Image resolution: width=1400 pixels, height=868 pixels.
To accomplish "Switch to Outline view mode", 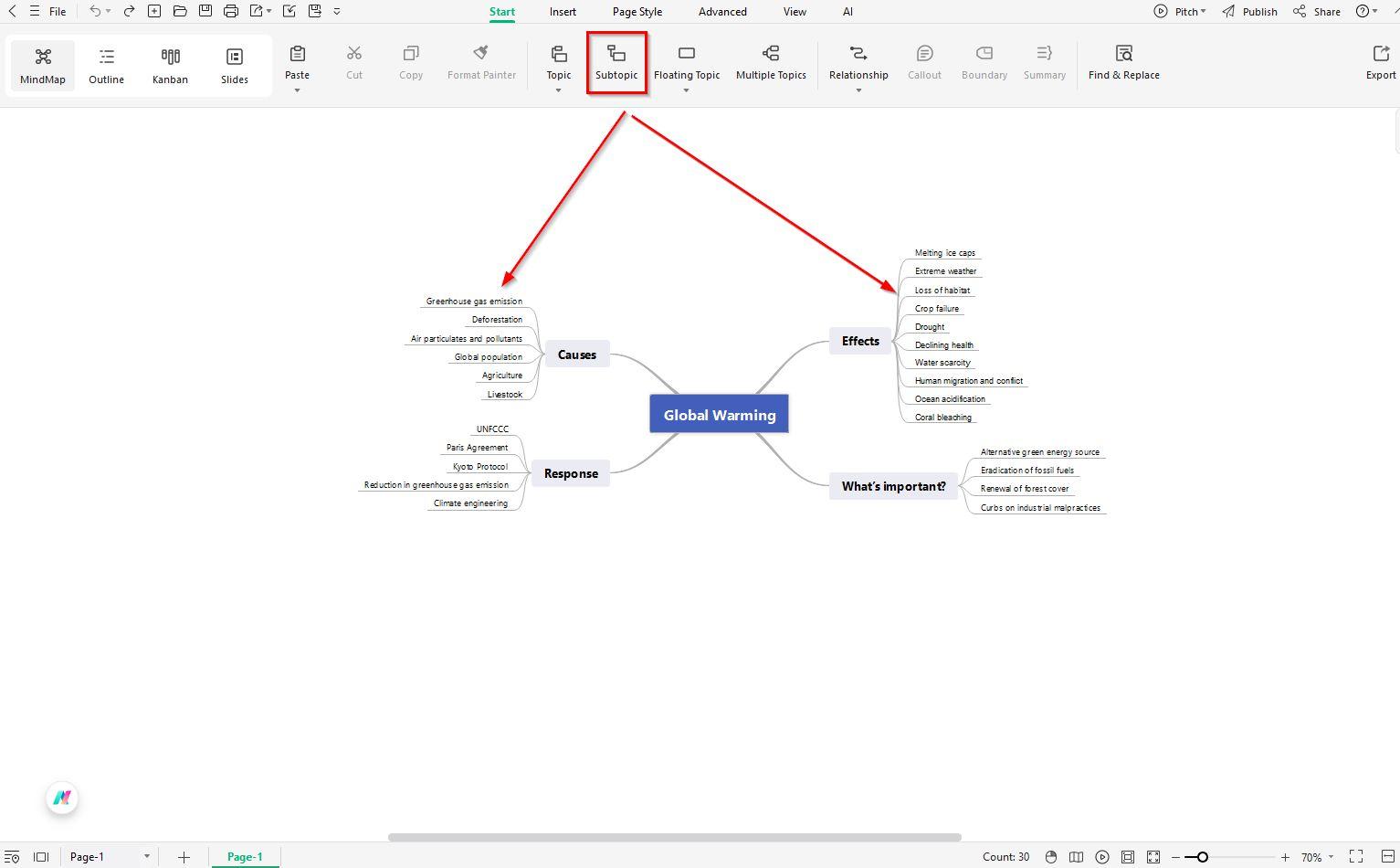I will pos(107,66).
